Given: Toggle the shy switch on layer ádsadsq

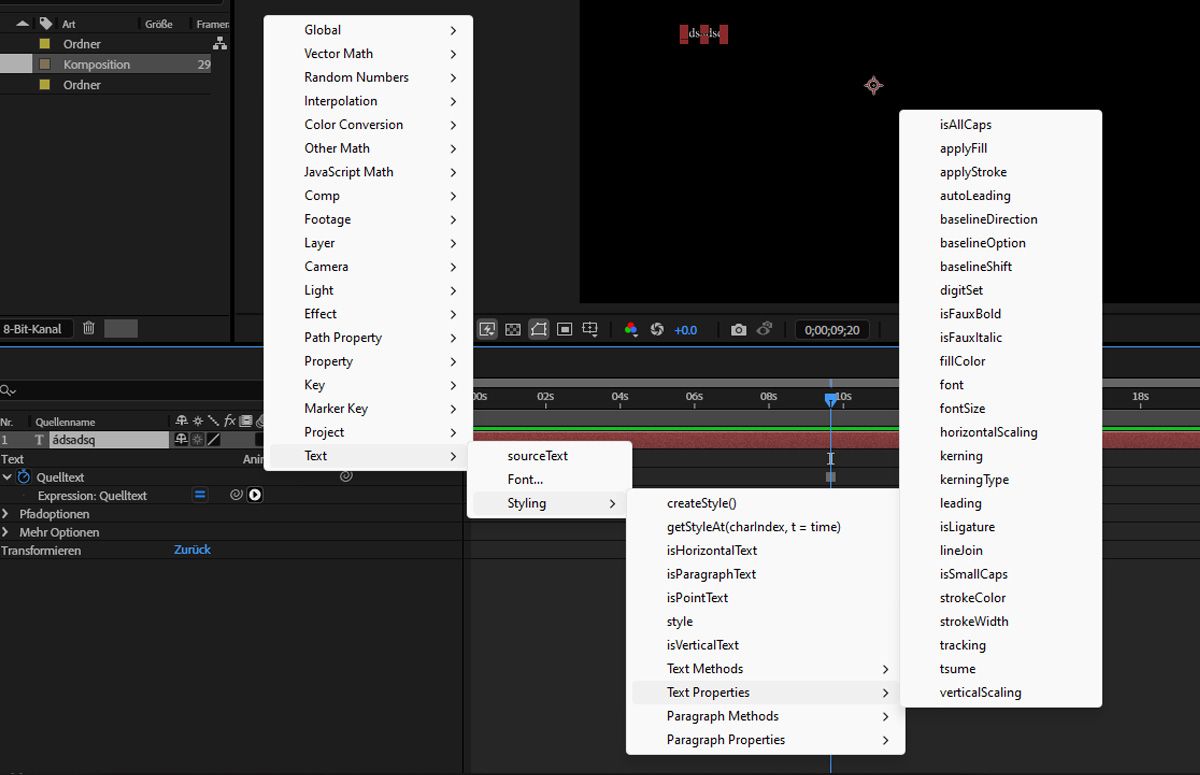Looking at the screenshot, I should [181, 439].
